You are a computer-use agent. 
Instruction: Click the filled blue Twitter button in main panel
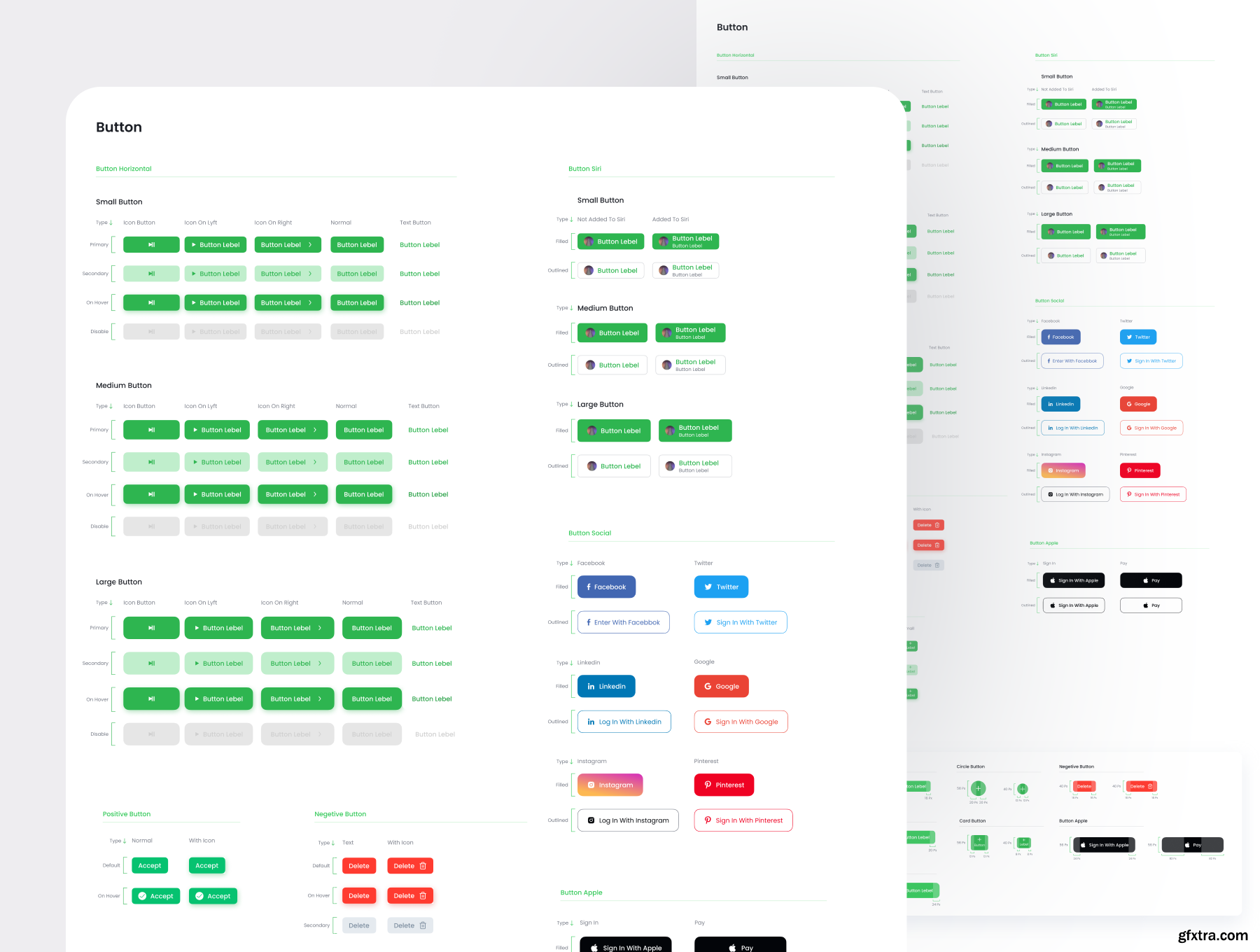pyautogui.click(x=721, y=587)
